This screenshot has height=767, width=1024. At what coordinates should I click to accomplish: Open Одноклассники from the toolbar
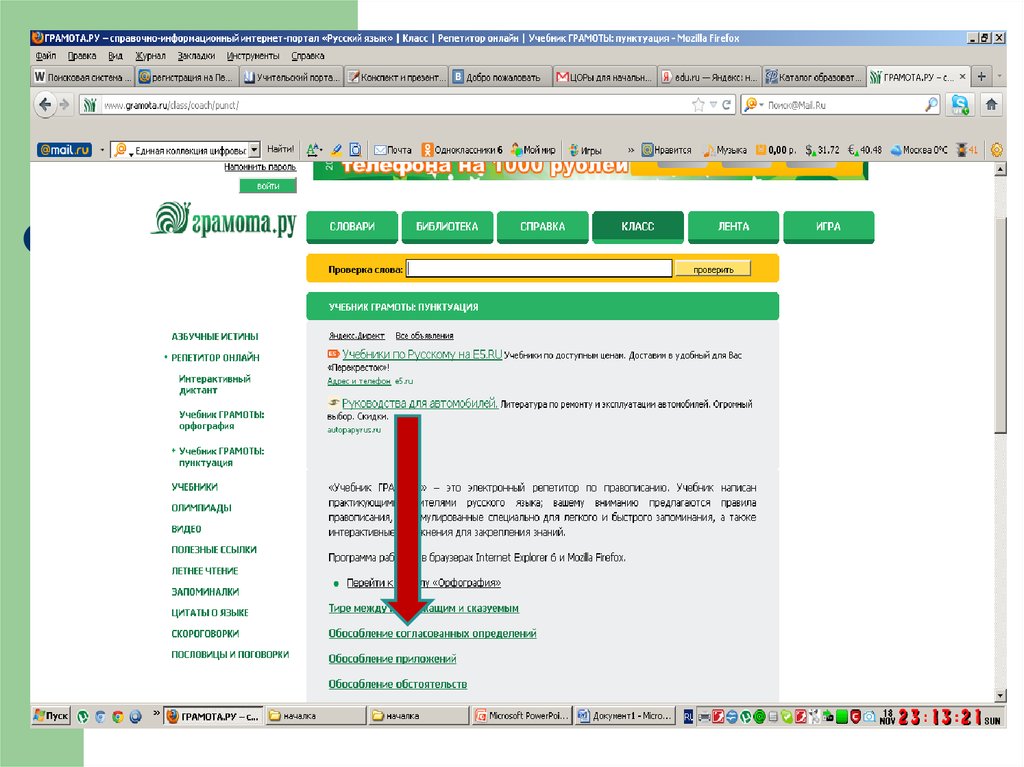(x=461, y=150)
